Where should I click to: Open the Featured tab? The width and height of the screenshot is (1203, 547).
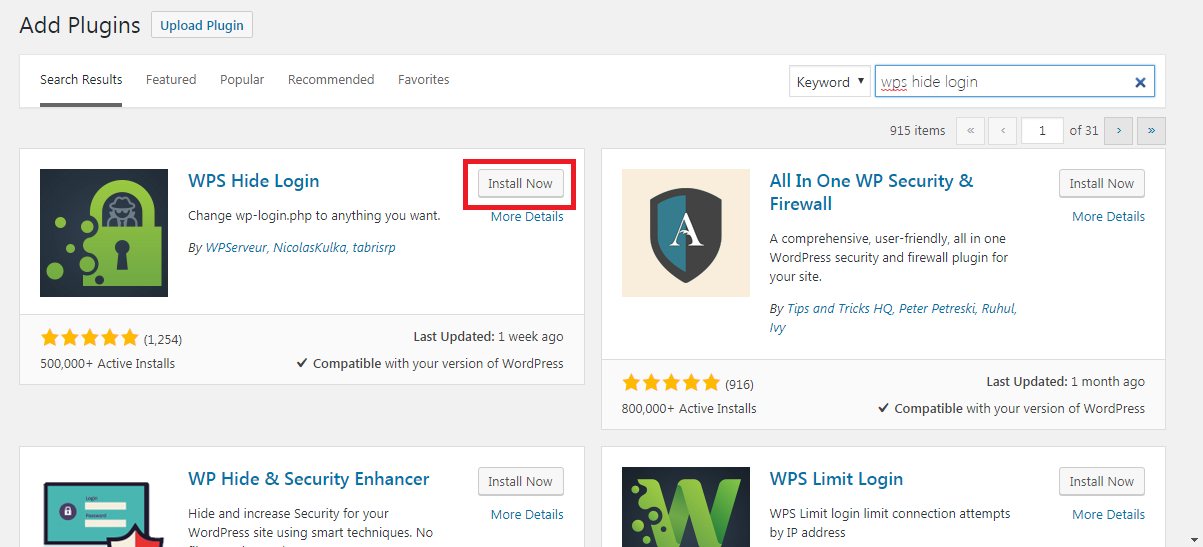pos(171,80)
